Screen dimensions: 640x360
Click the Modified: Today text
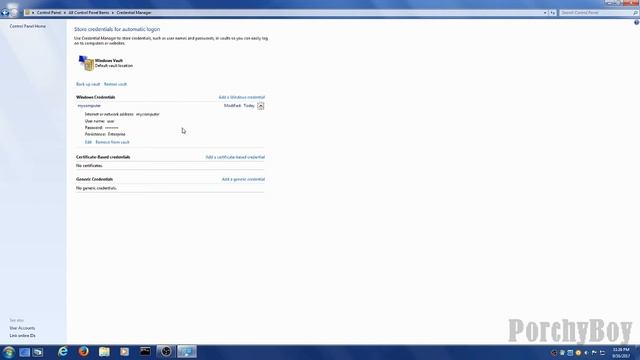[239, 106]
